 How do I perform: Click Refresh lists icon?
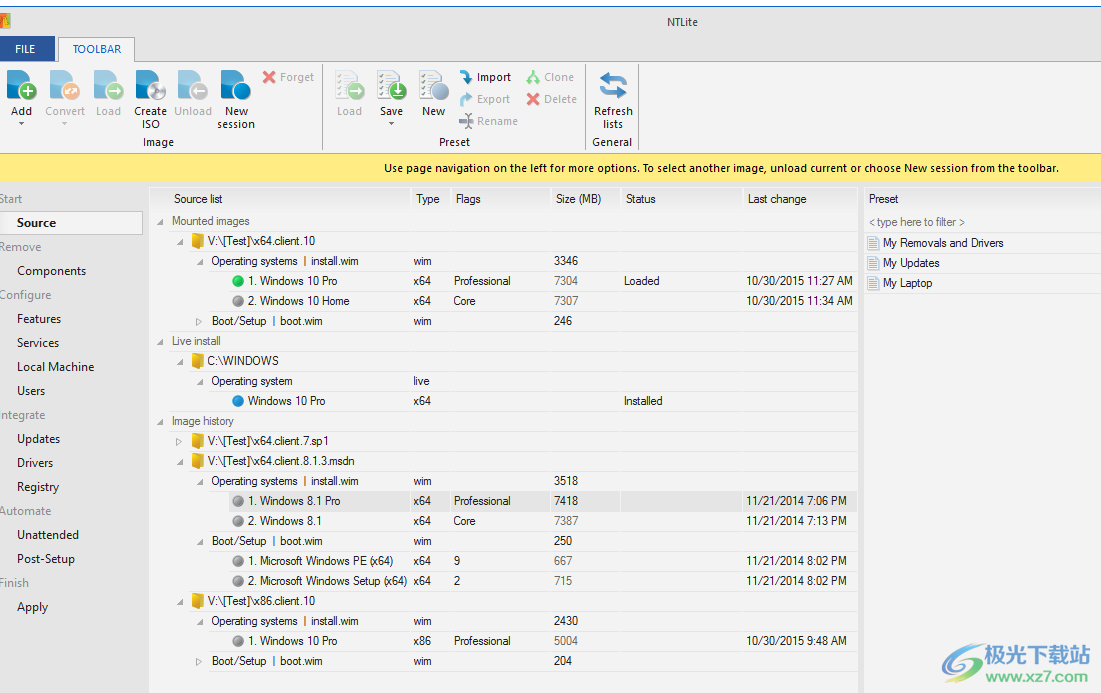coord(613,86)
